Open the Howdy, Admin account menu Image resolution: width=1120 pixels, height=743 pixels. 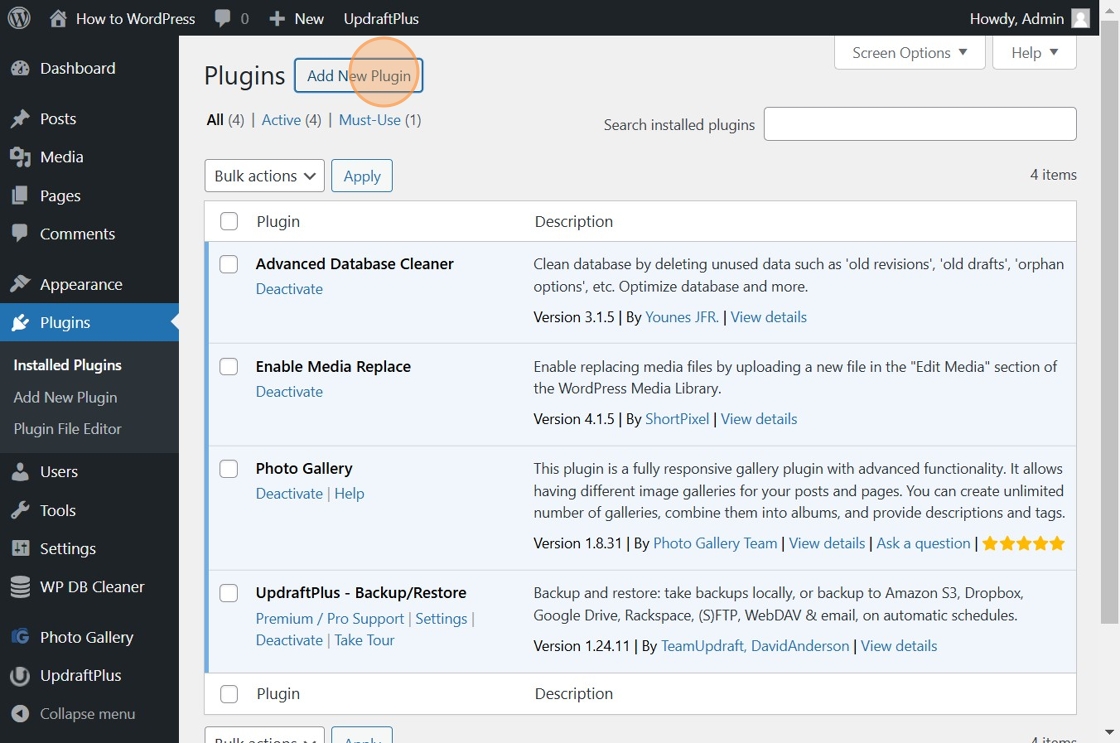tap(1029, 19)
